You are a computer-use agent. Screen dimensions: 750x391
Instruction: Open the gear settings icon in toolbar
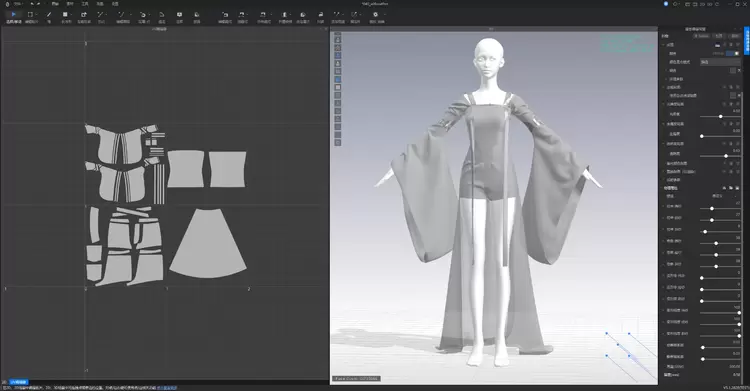375,15
